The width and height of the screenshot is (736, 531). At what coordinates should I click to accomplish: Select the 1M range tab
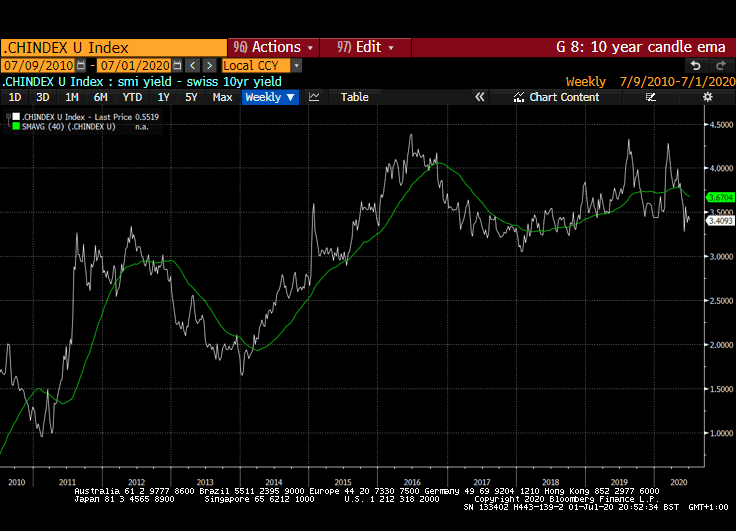[x=71, y=97]
